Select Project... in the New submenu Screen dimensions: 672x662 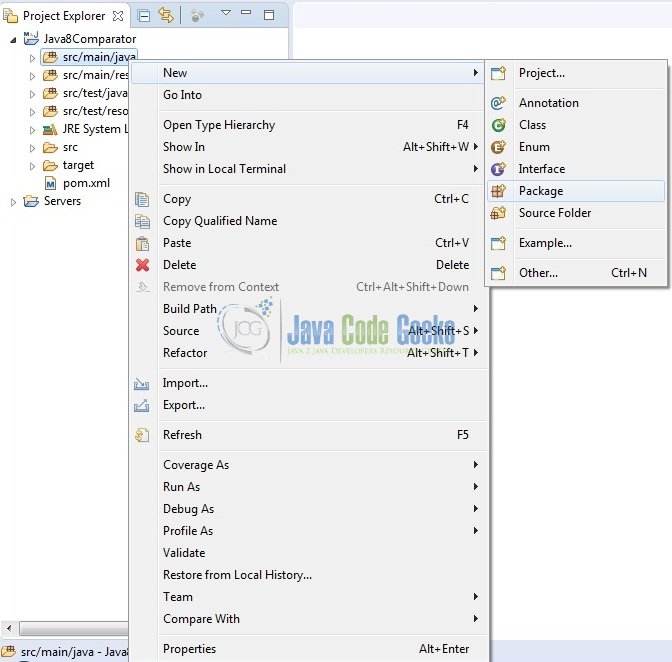click(x=576, y=73)
